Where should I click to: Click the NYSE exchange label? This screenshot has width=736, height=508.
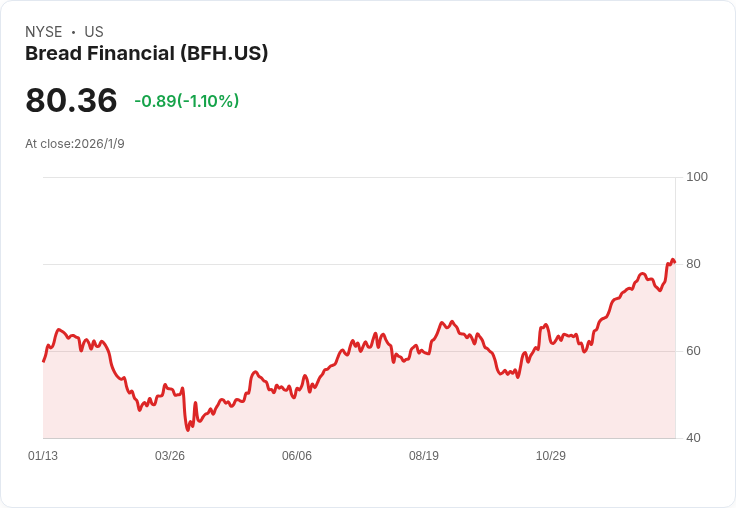coord(44,32)
